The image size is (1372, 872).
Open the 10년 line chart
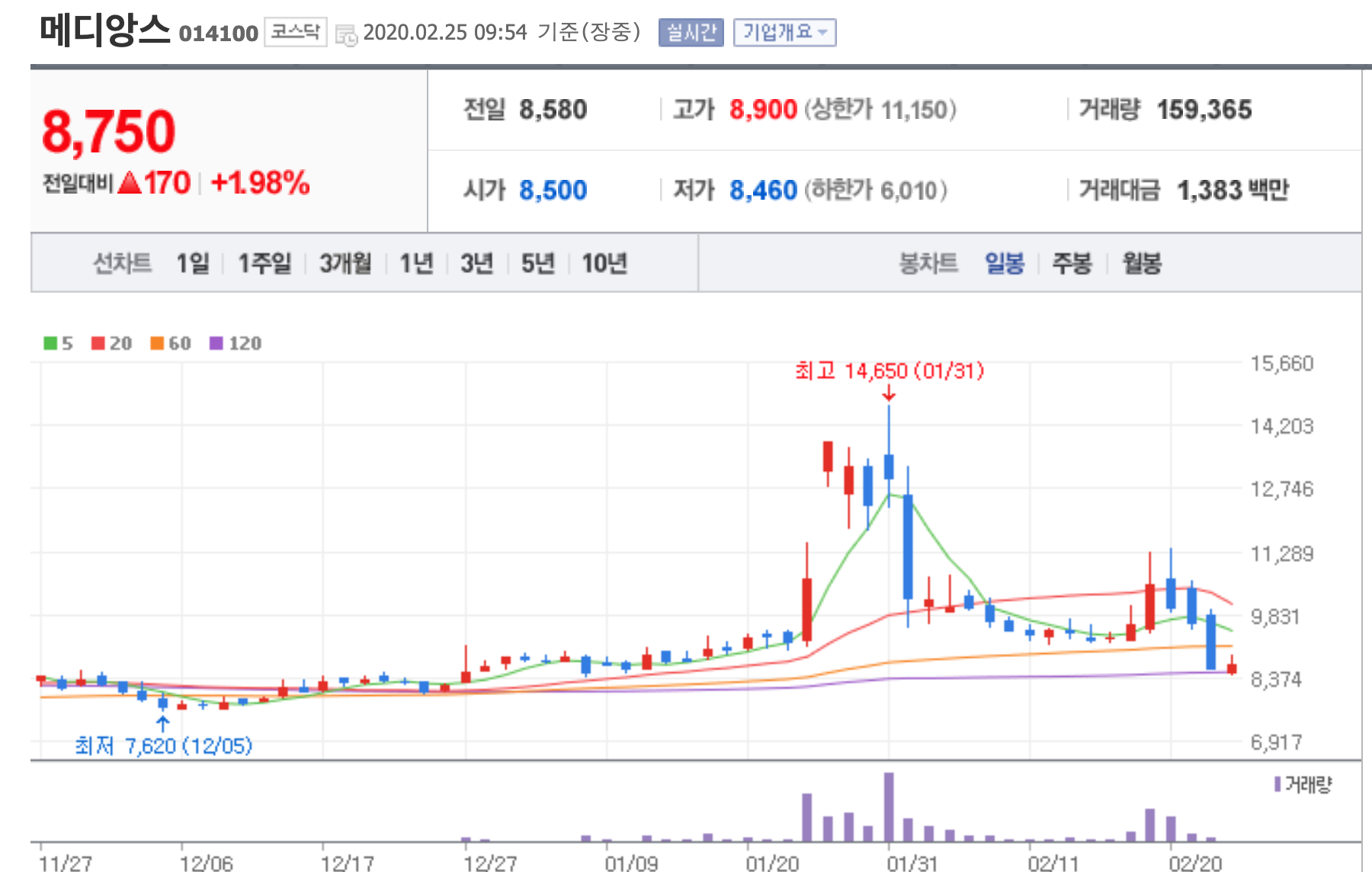[604, 263]
